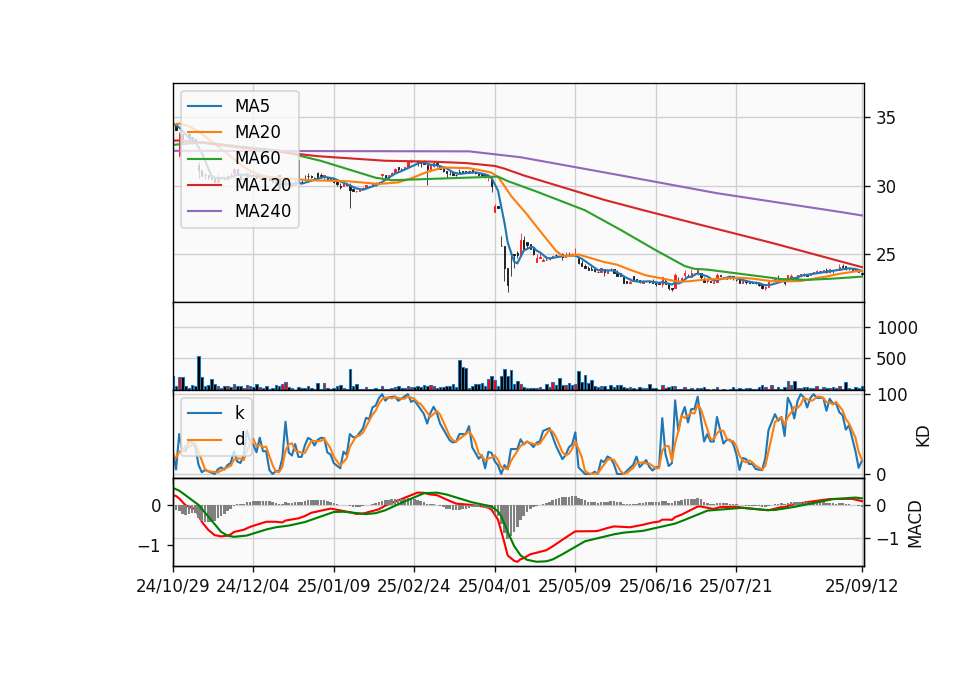Click the volume axis value 500

[x=891, y=359]
